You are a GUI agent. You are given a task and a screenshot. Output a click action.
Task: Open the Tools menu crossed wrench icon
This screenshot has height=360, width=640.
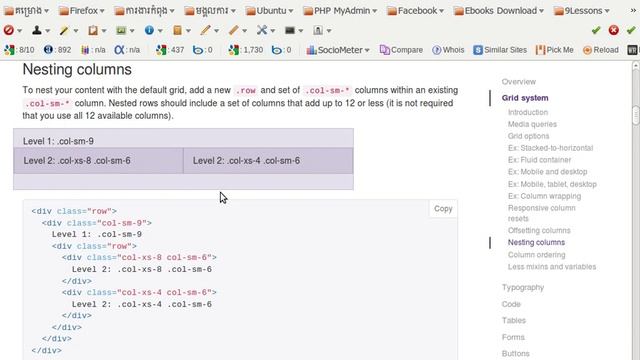coord(262,30)
